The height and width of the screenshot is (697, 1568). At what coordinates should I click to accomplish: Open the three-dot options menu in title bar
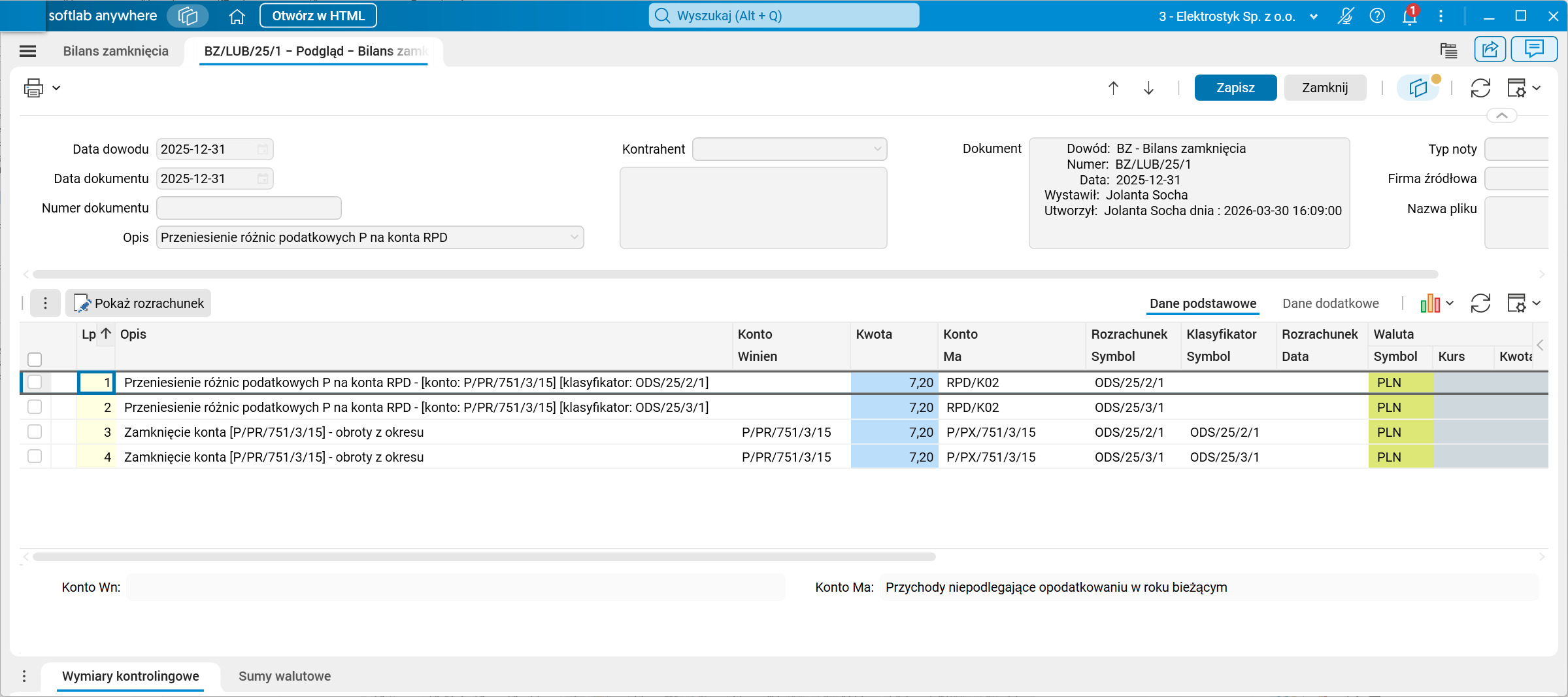[1441, 16]
